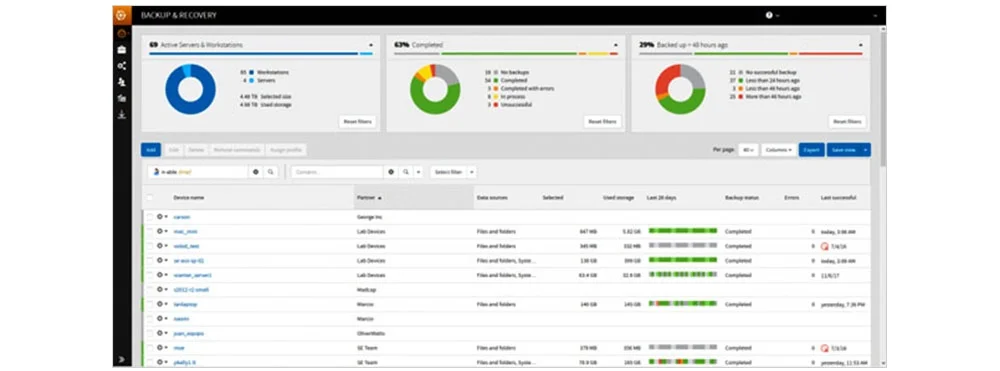Open the Per page 40 dropdown

pos(748,150)
